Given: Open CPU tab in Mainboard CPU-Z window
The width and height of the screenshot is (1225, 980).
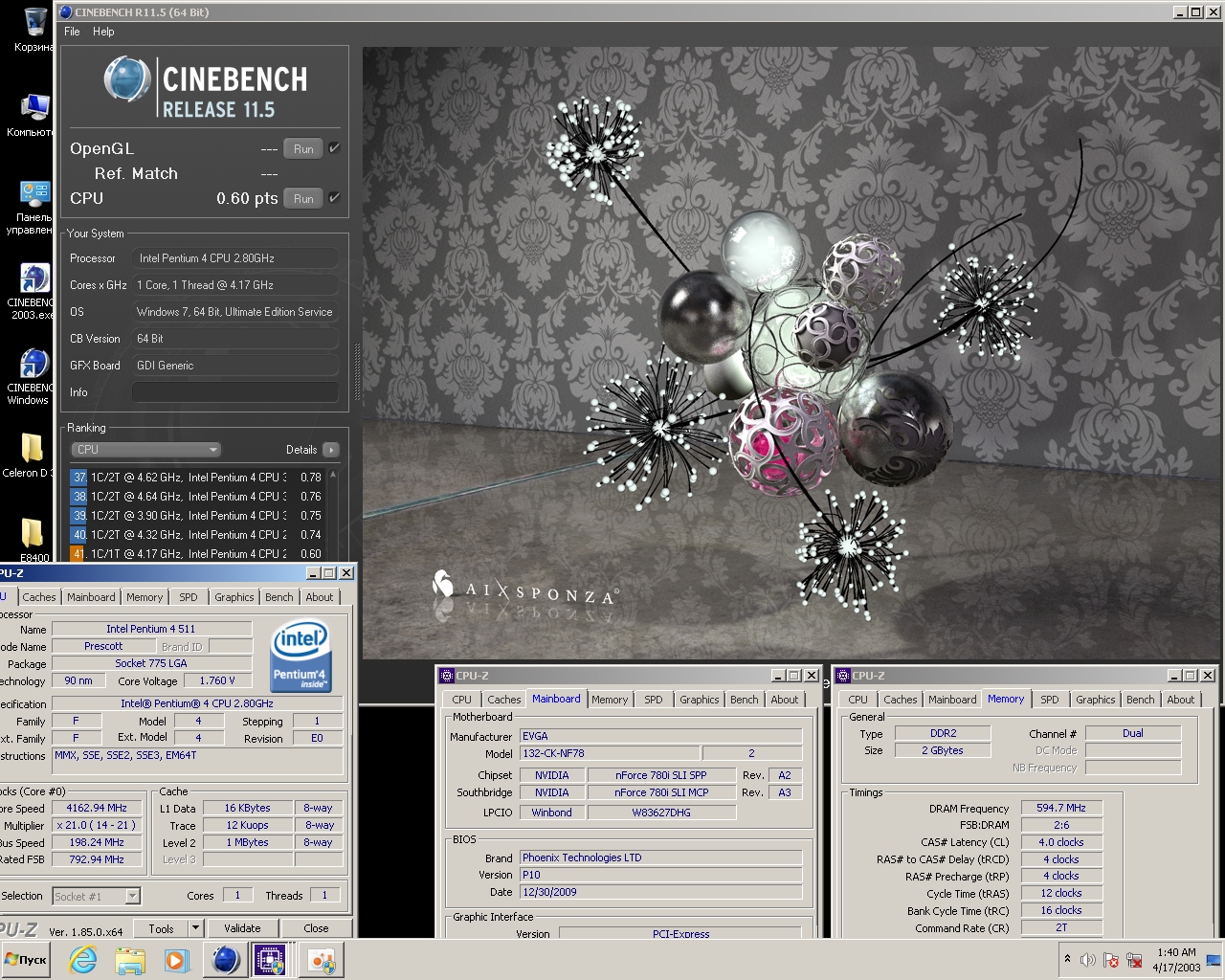Looking at the screenshot, I should 462,700.
